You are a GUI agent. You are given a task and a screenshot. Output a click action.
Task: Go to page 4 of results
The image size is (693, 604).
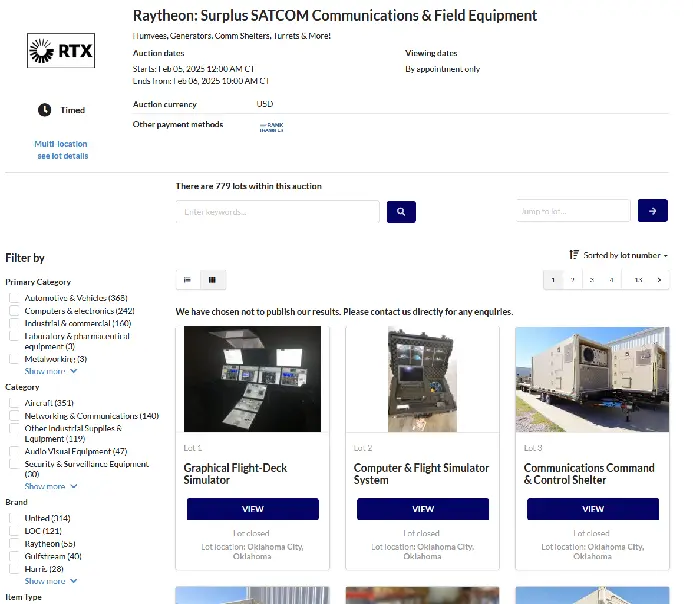pos(611,280)
